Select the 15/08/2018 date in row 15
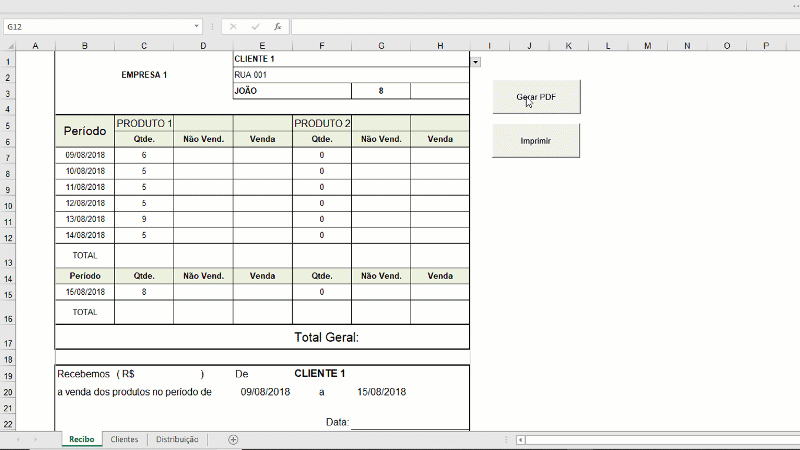The image size is (800, 450). [85, 292]
